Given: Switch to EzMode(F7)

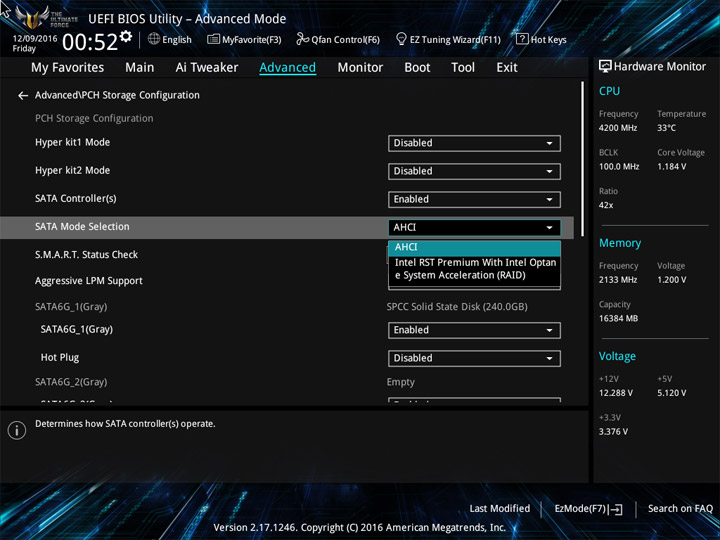Looking at the screenshot, I should [589, 509].
